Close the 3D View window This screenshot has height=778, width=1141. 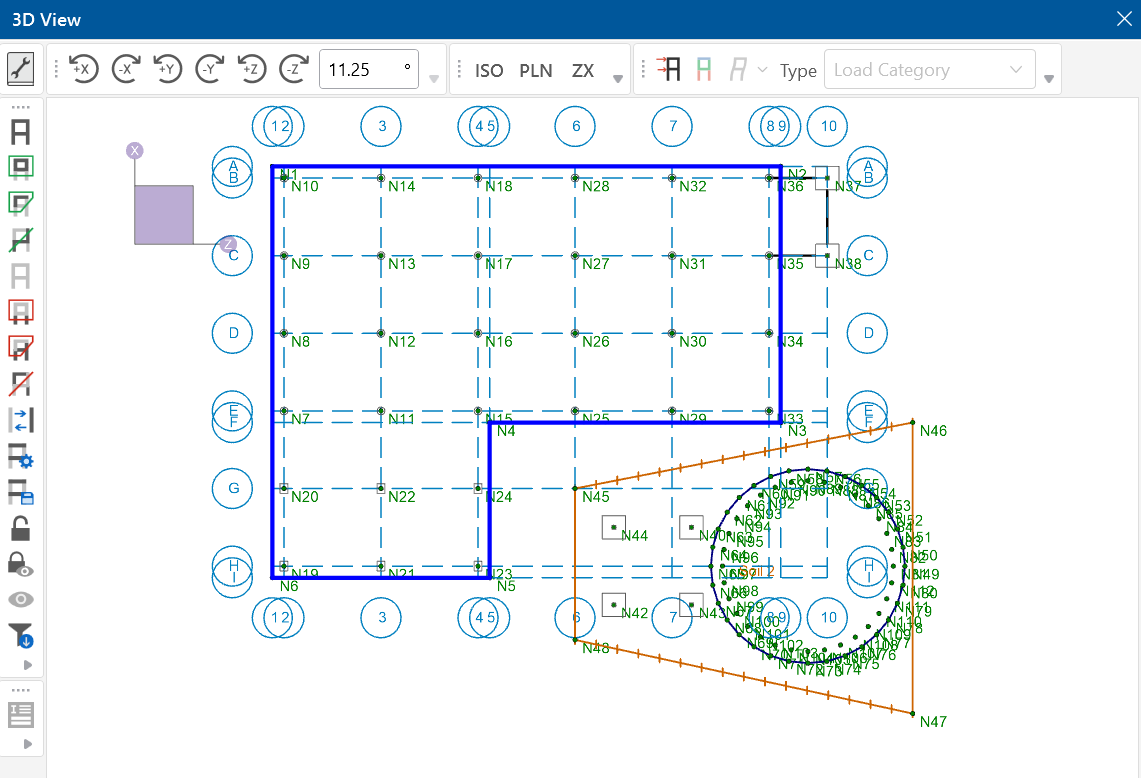(1124, 19)
